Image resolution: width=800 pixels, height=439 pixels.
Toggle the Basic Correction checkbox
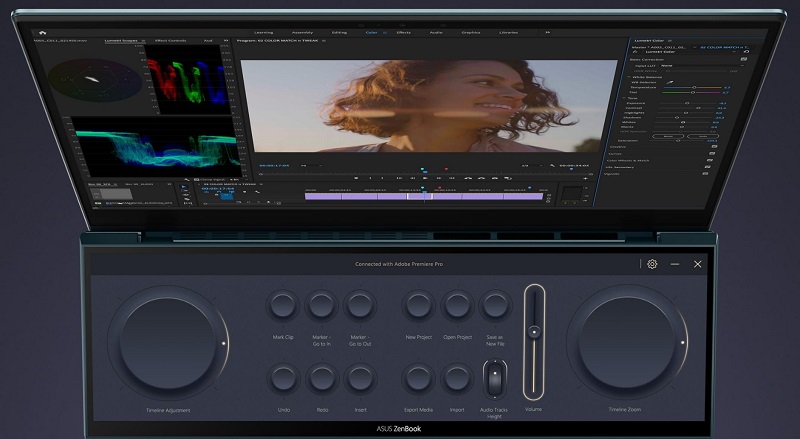point(743,59)
